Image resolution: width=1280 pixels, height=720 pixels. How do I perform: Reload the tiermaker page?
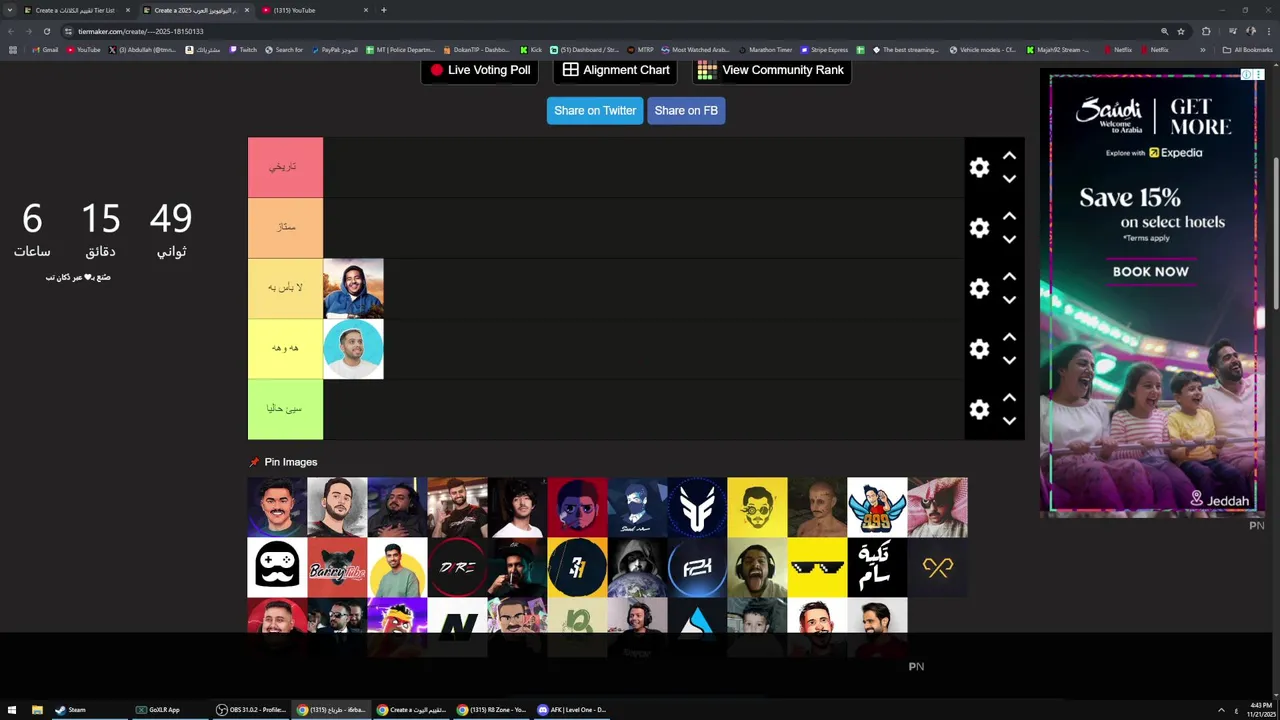(x=46, y=31)
